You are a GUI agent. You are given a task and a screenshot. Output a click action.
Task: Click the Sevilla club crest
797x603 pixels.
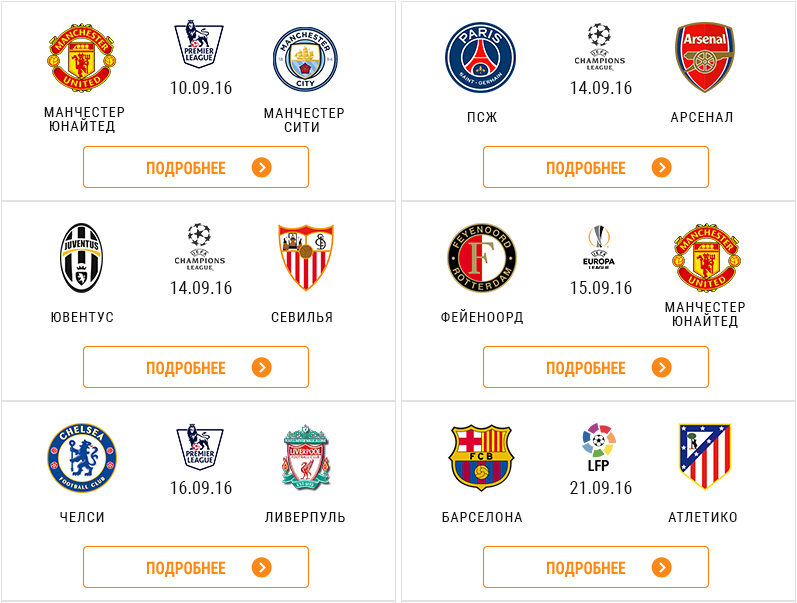305,257
